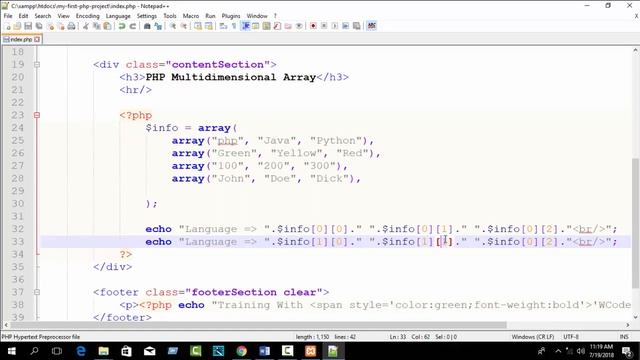Open the Replace dialog toolbar icon

click(158, 26)
